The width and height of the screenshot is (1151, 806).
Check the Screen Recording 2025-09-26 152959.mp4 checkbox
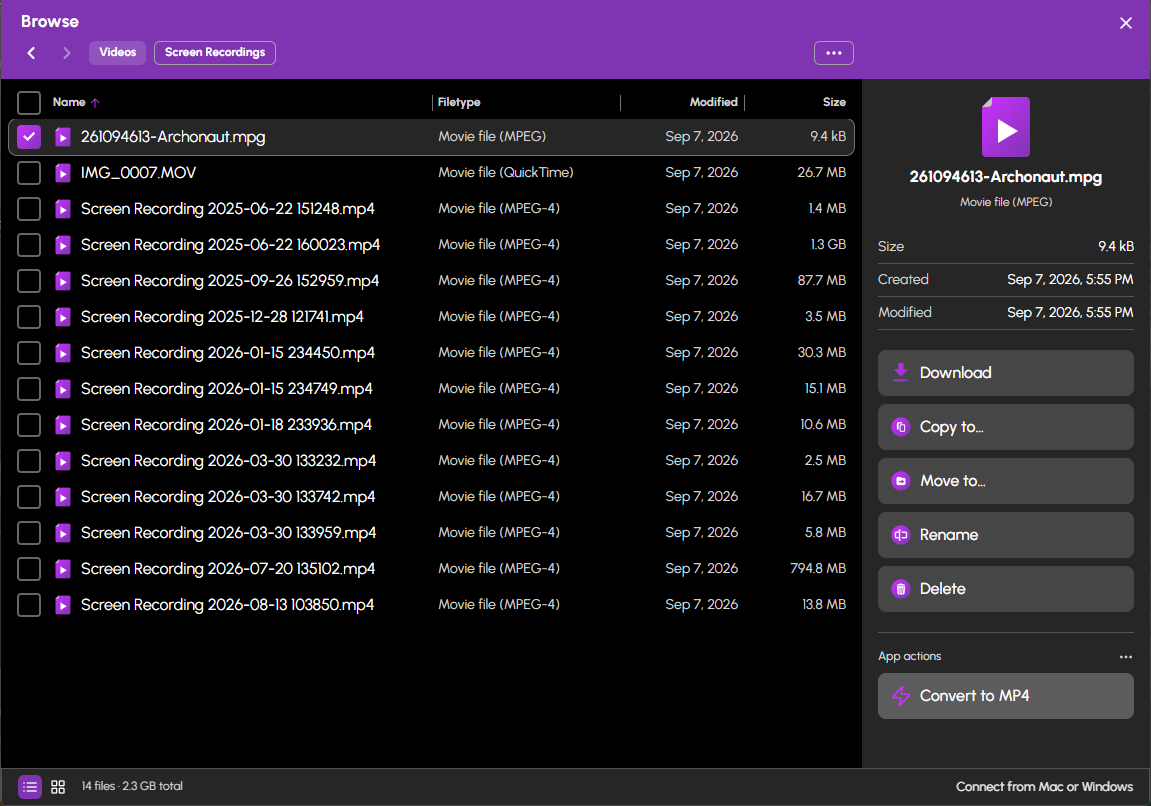pos(29,280)
